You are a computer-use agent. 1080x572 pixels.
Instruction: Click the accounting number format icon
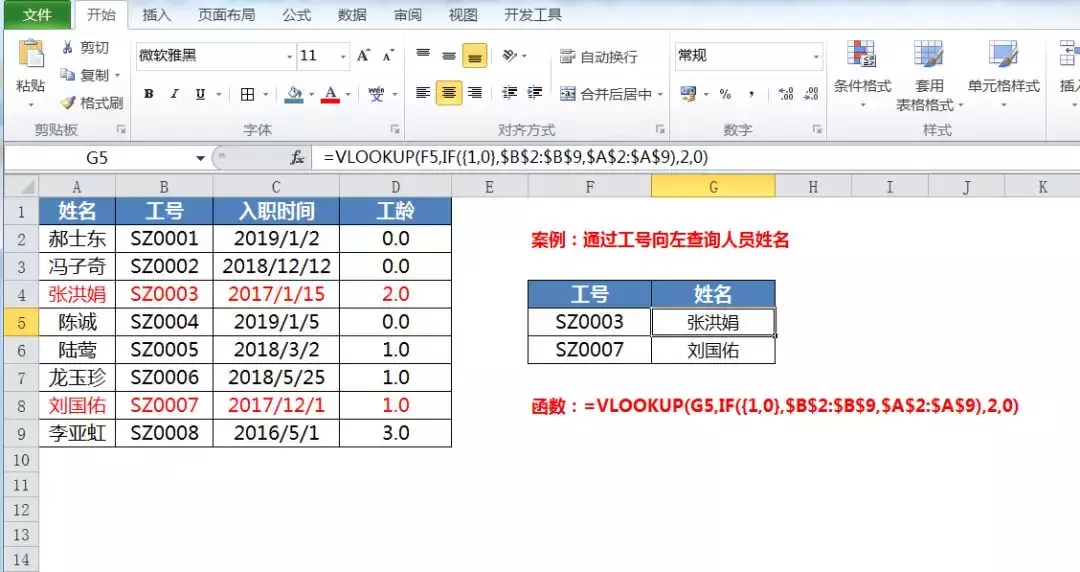pos(687,94)
